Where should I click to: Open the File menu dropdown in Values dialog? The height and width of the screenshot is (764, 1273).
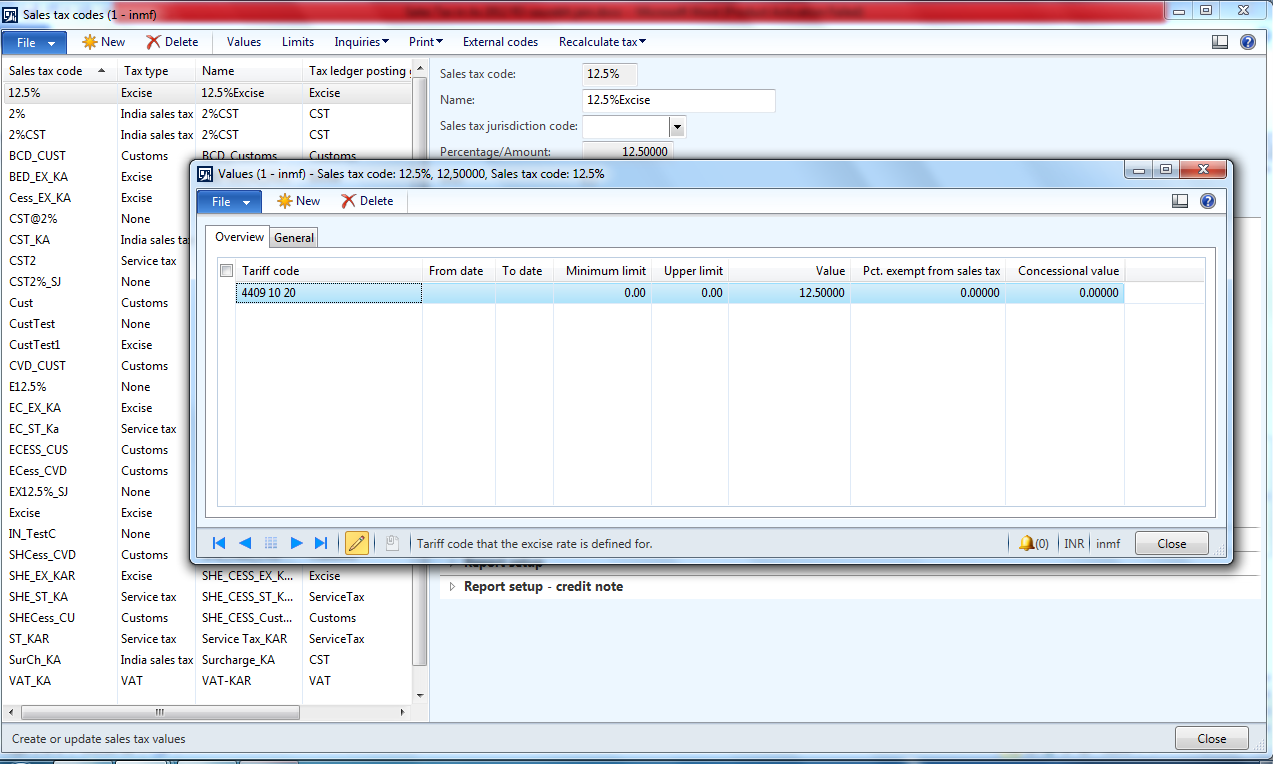click(x=229, y=201)
